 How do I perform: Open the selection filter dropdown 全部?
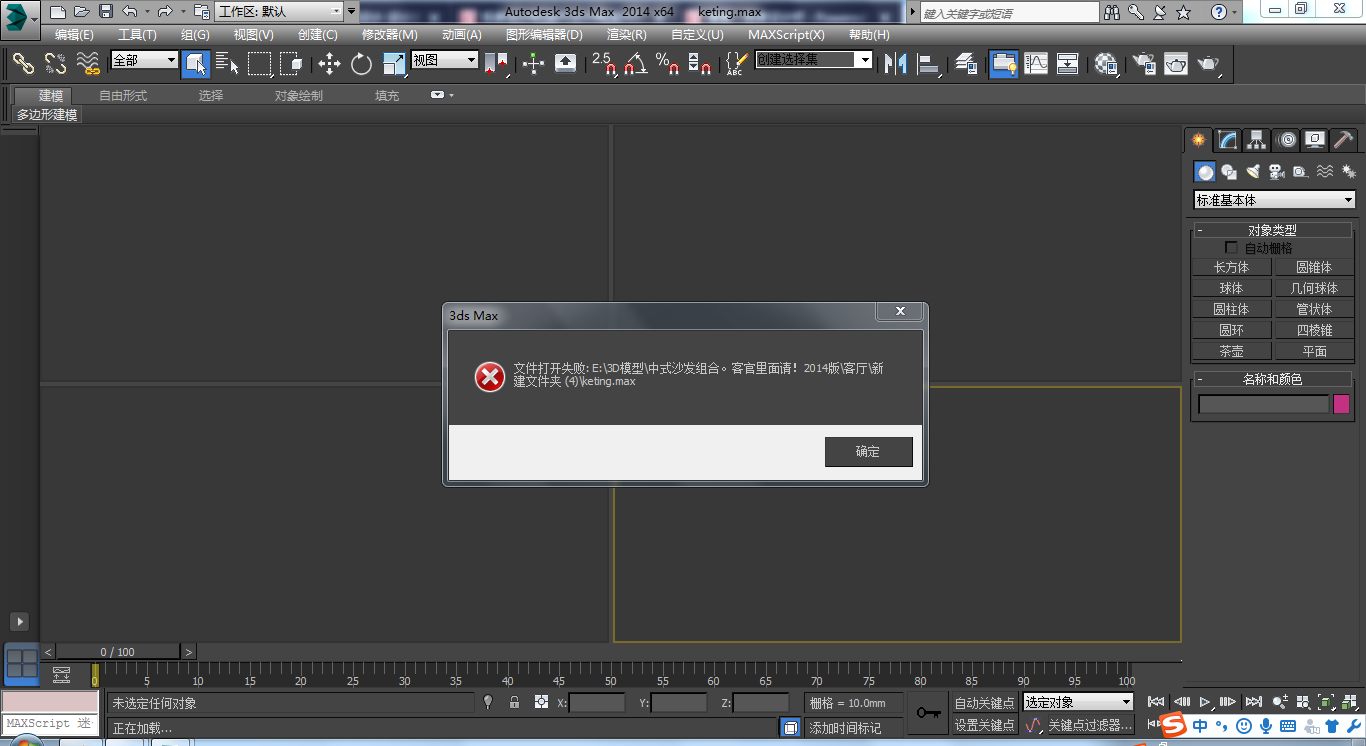(x=144, y=61)
